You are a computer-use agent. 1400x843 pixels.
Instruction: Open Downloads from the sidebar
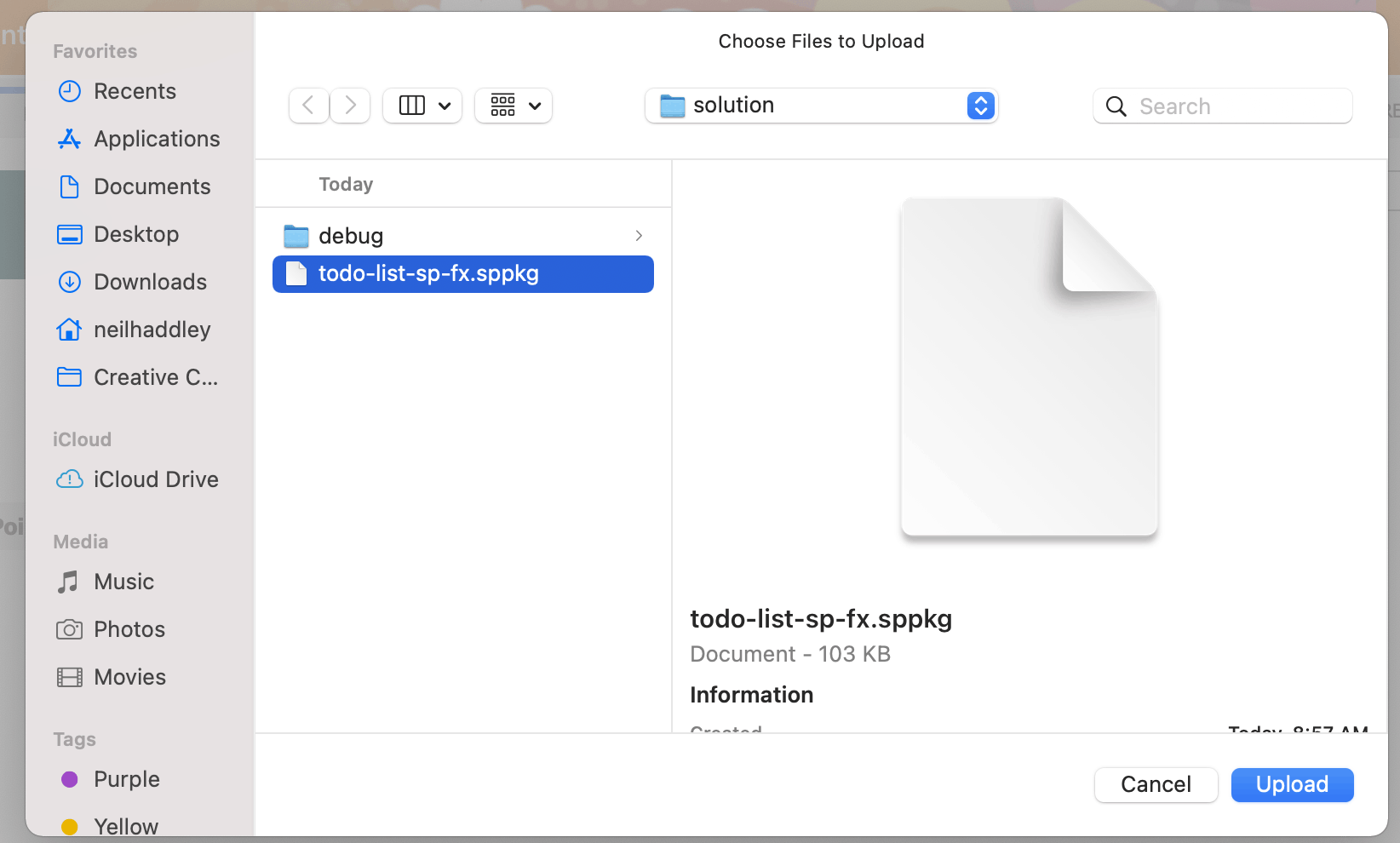click(x=150, y=282)
